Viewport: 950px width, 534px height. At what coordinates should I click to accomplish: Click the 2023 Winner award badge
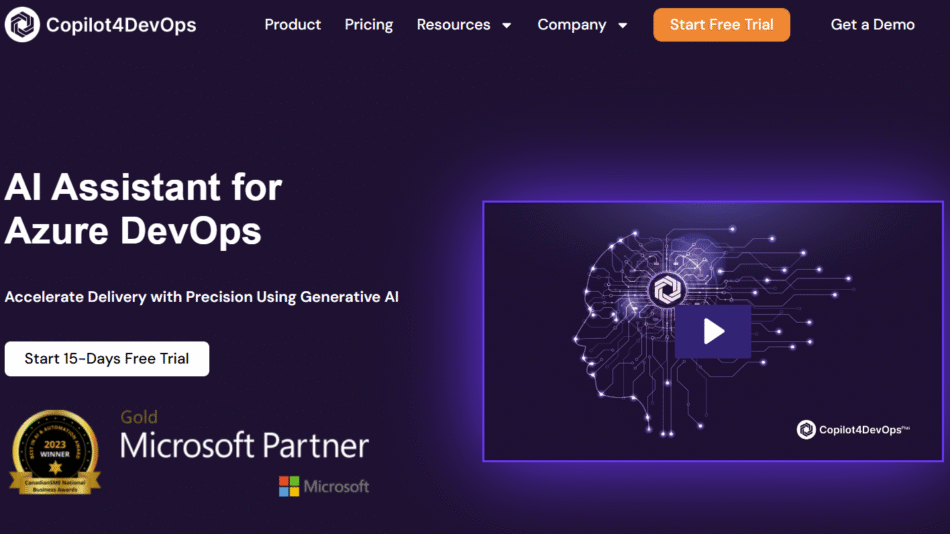(x=55, y=452)
